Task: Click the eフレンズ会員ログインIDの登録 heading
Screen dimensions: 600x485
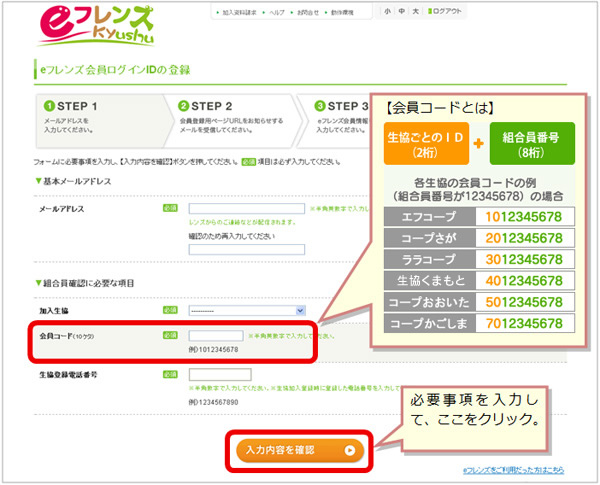Action: 115,70
